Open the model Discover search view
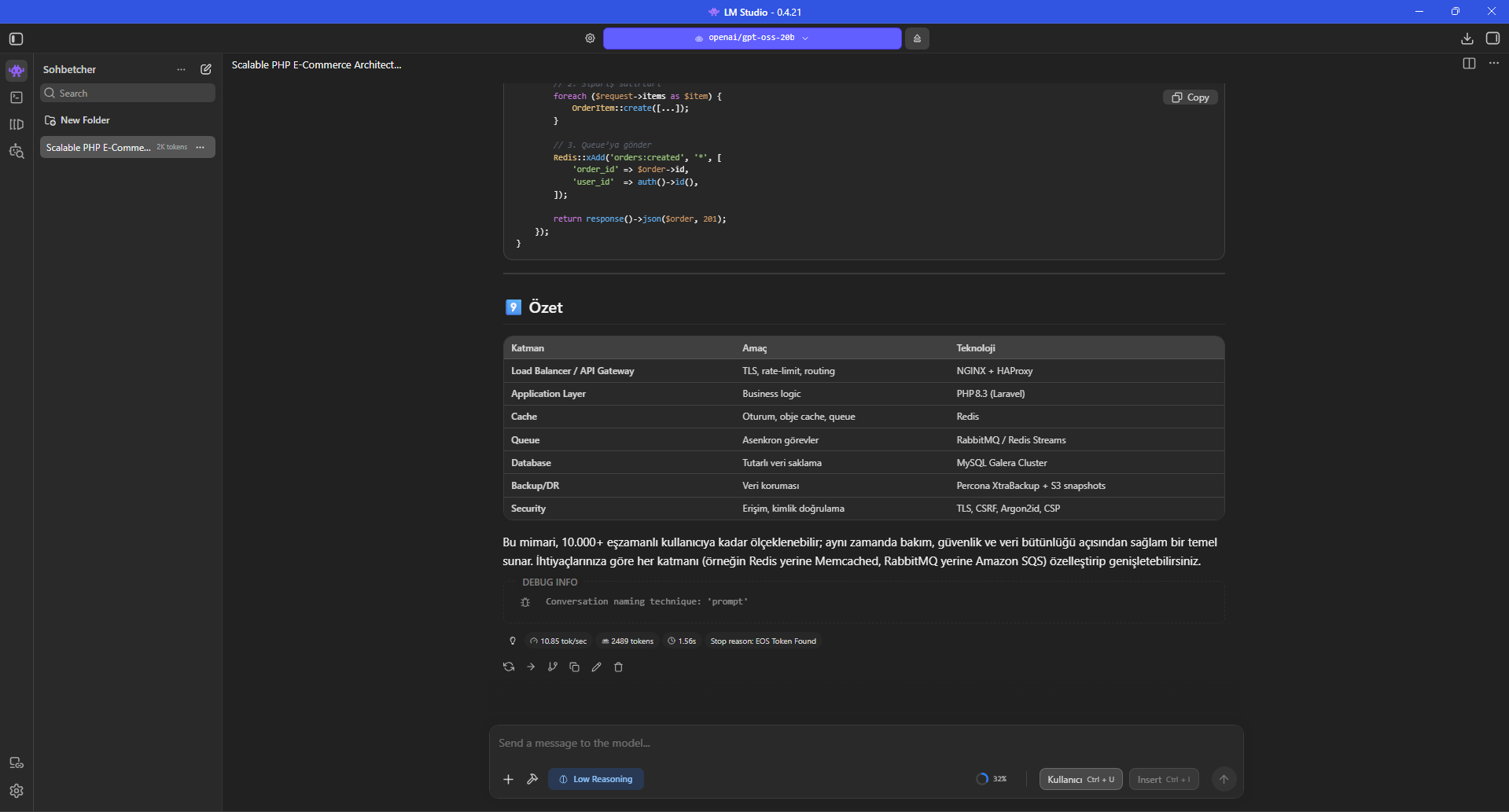 click(x=17, y=151)
